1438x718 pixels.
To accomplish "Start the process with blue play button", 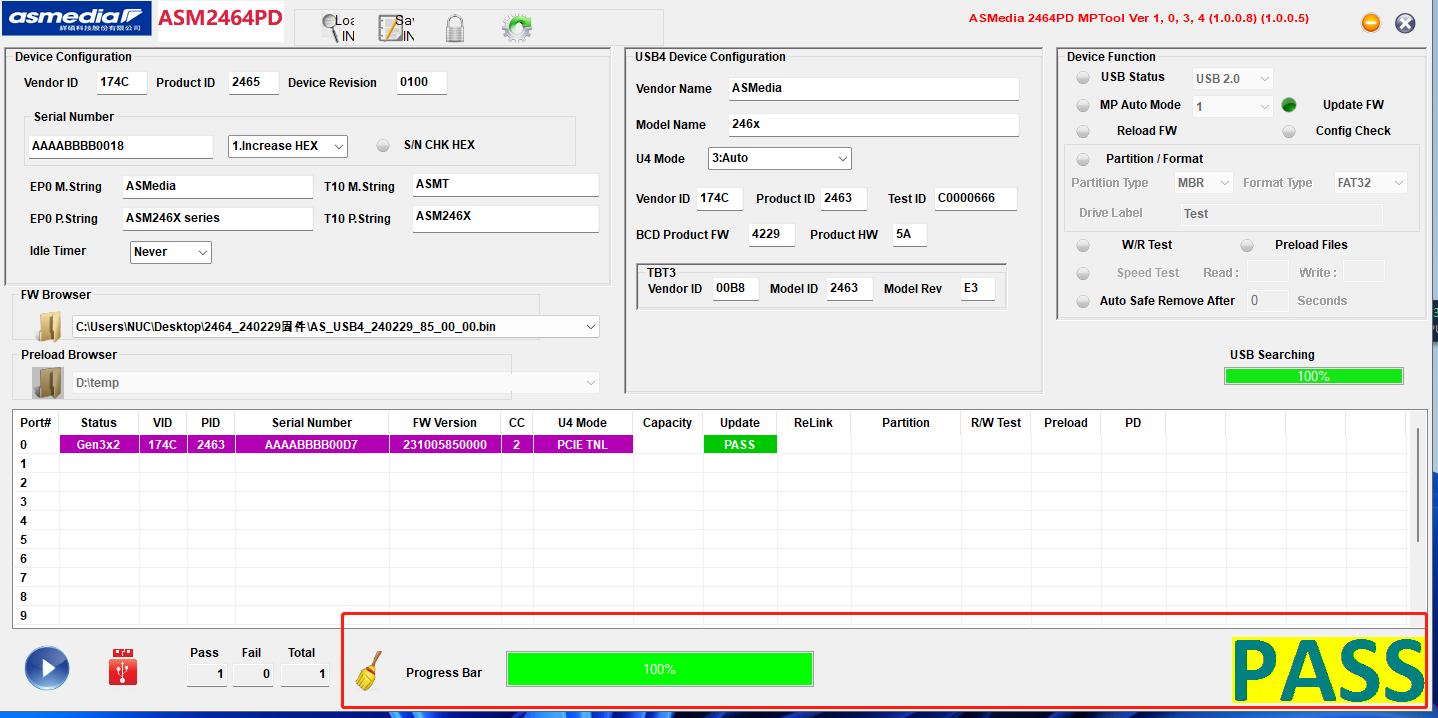I will 47,668.
